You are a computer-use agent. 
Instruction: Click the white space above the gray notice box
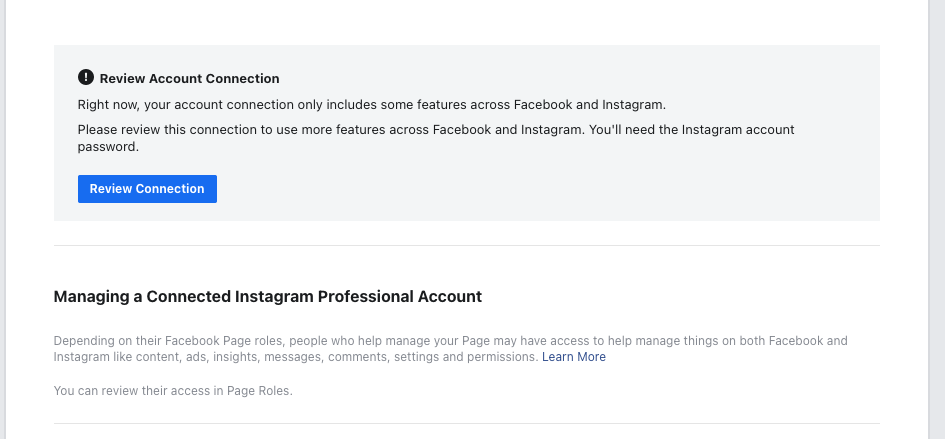point(466,22)
